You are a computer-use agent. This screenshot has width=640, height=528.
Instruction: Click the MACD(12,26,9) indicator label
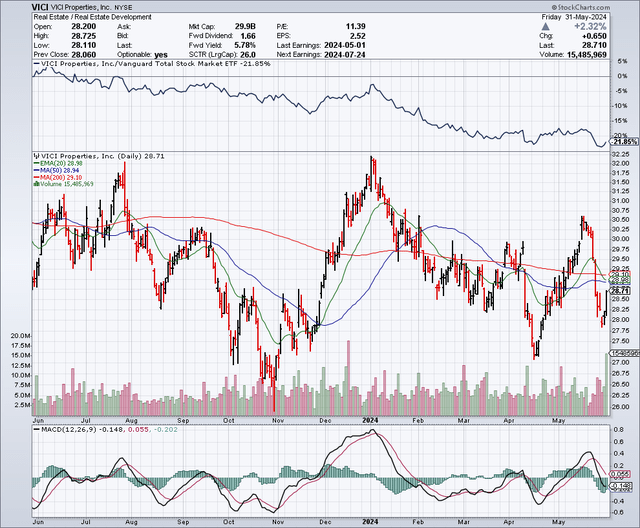[x=70, y=423]
